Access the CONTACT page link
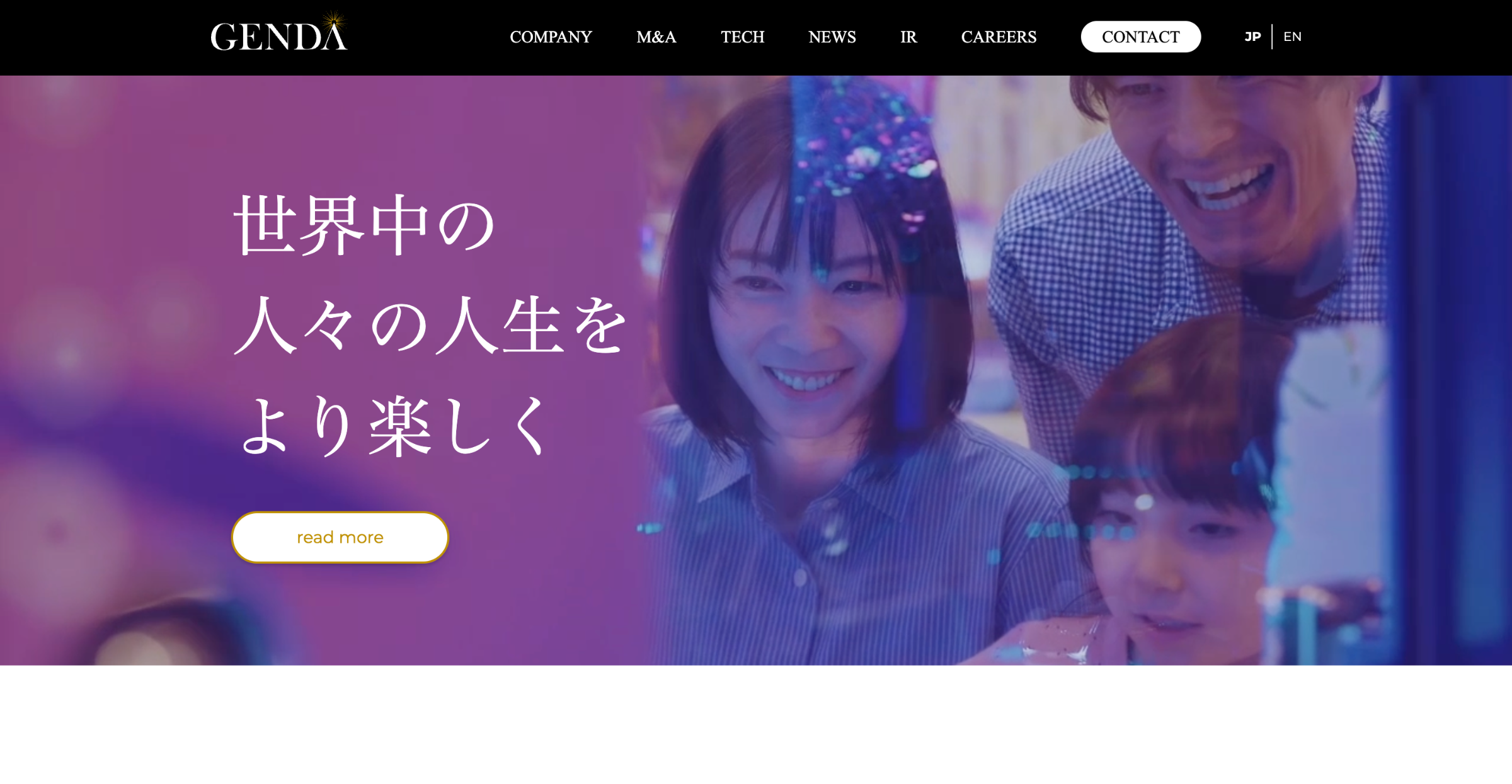The height and width of the screenshot is (784, 1512). point(1139,36)
